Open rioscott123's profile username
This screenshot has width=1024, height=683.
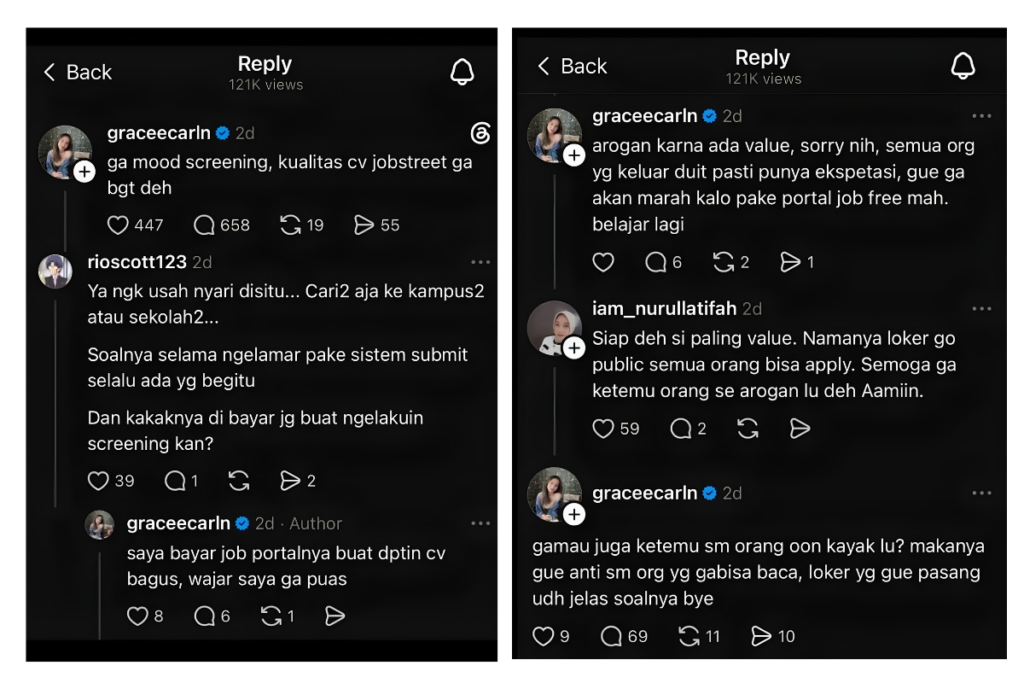coord(137,262)
